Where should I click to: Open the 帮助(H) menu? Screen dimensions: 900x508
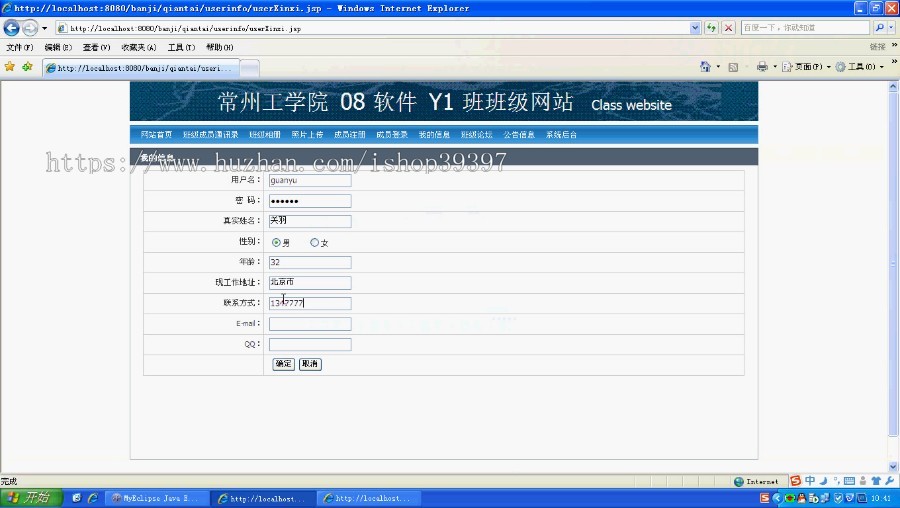coord(219,47)
